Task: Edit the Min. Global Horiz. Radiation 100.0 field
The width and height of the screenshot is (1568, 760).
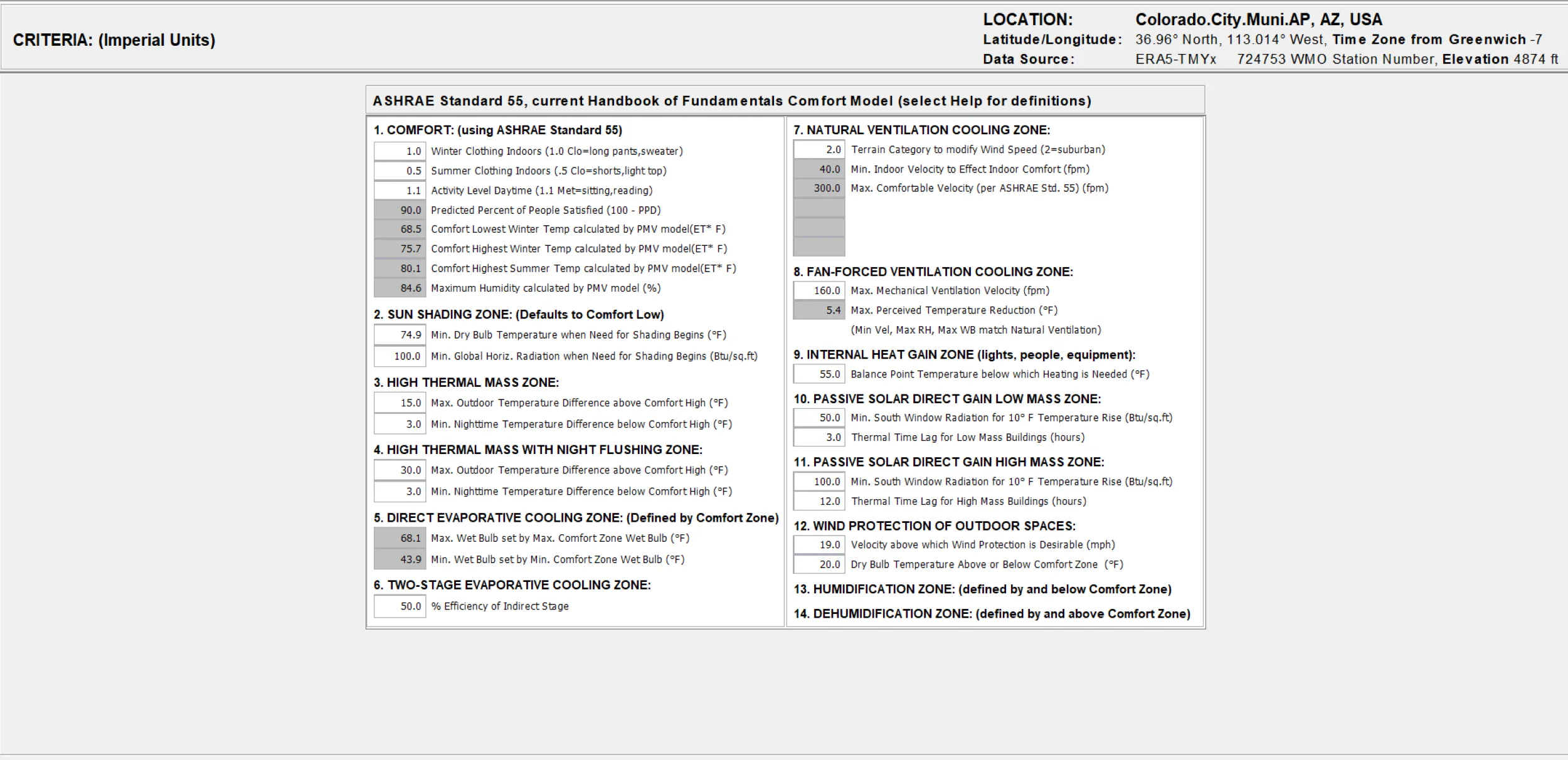Action: 400,356
